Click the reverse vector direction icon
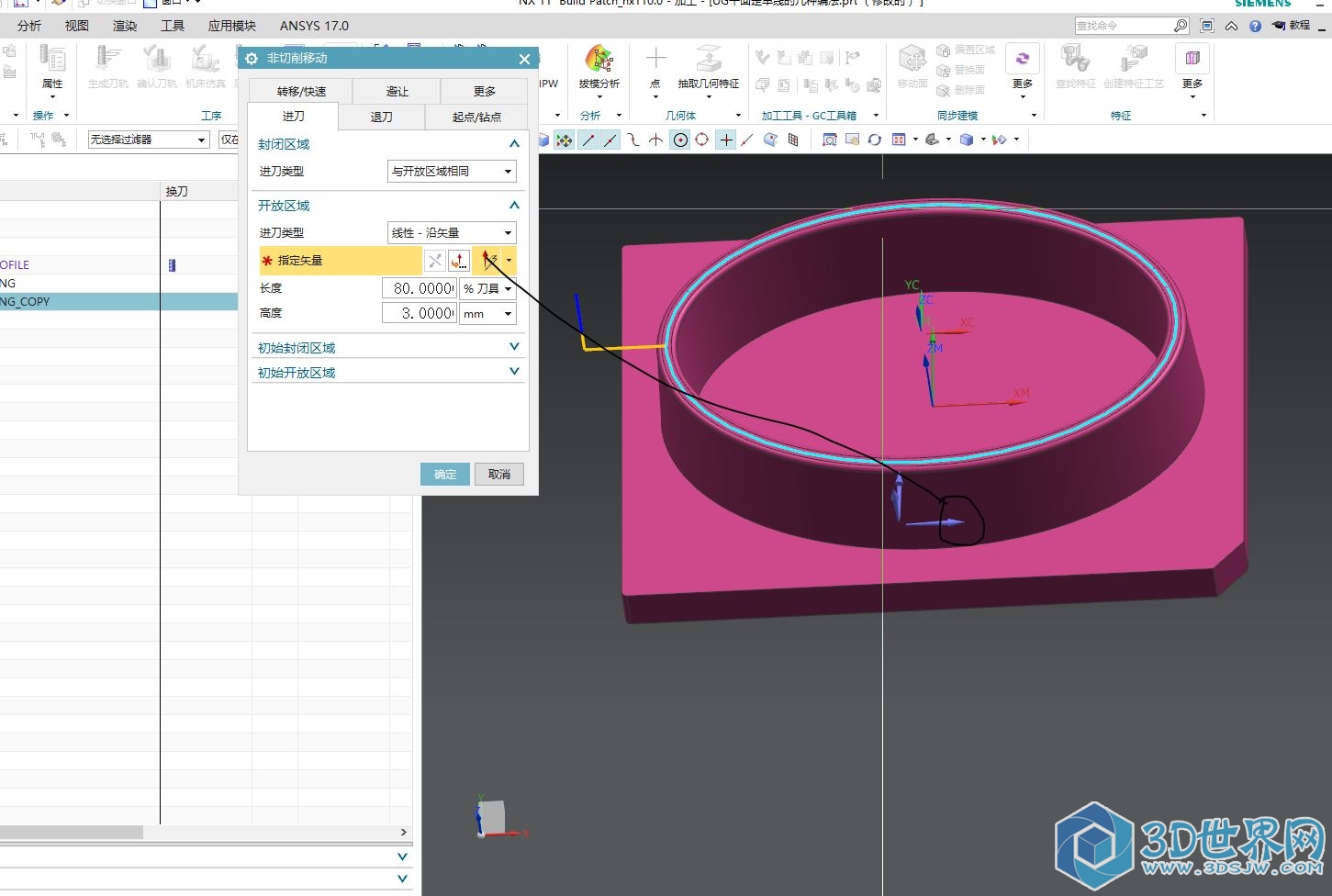Viewport: 1332px width, 896px height. [x=435, y=261]
